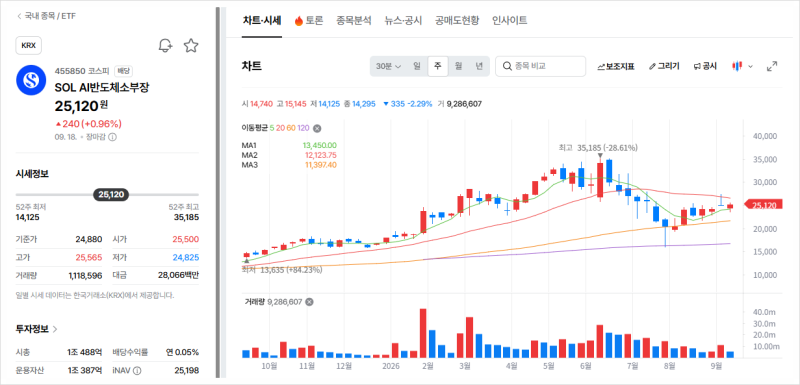
Task: Add stock to favorites with star icon
Action: pos(191,45)
